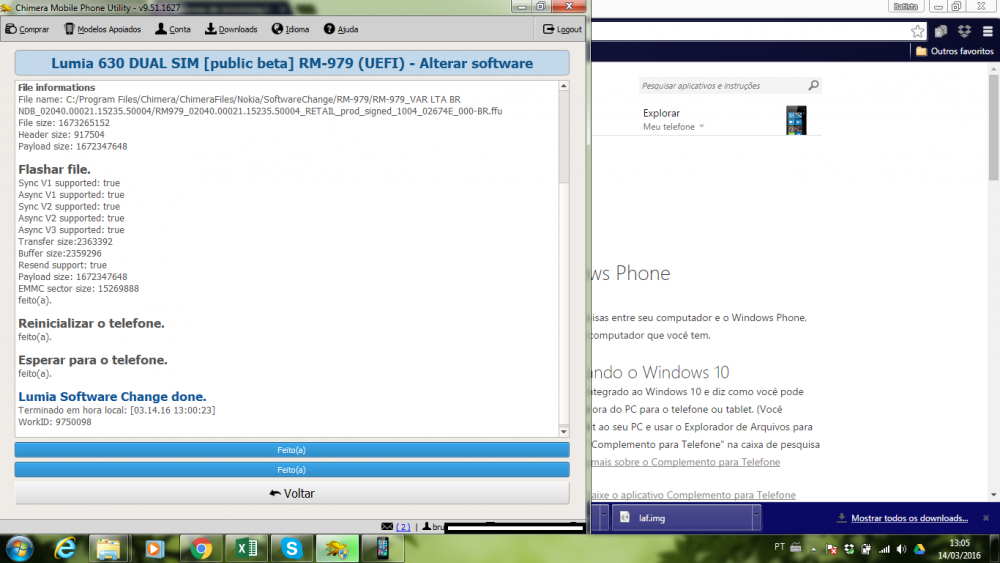The height and width of the screenshot is (563, 1000).
Task: Click the volume speaker tray icon
Action: [901, 548]
